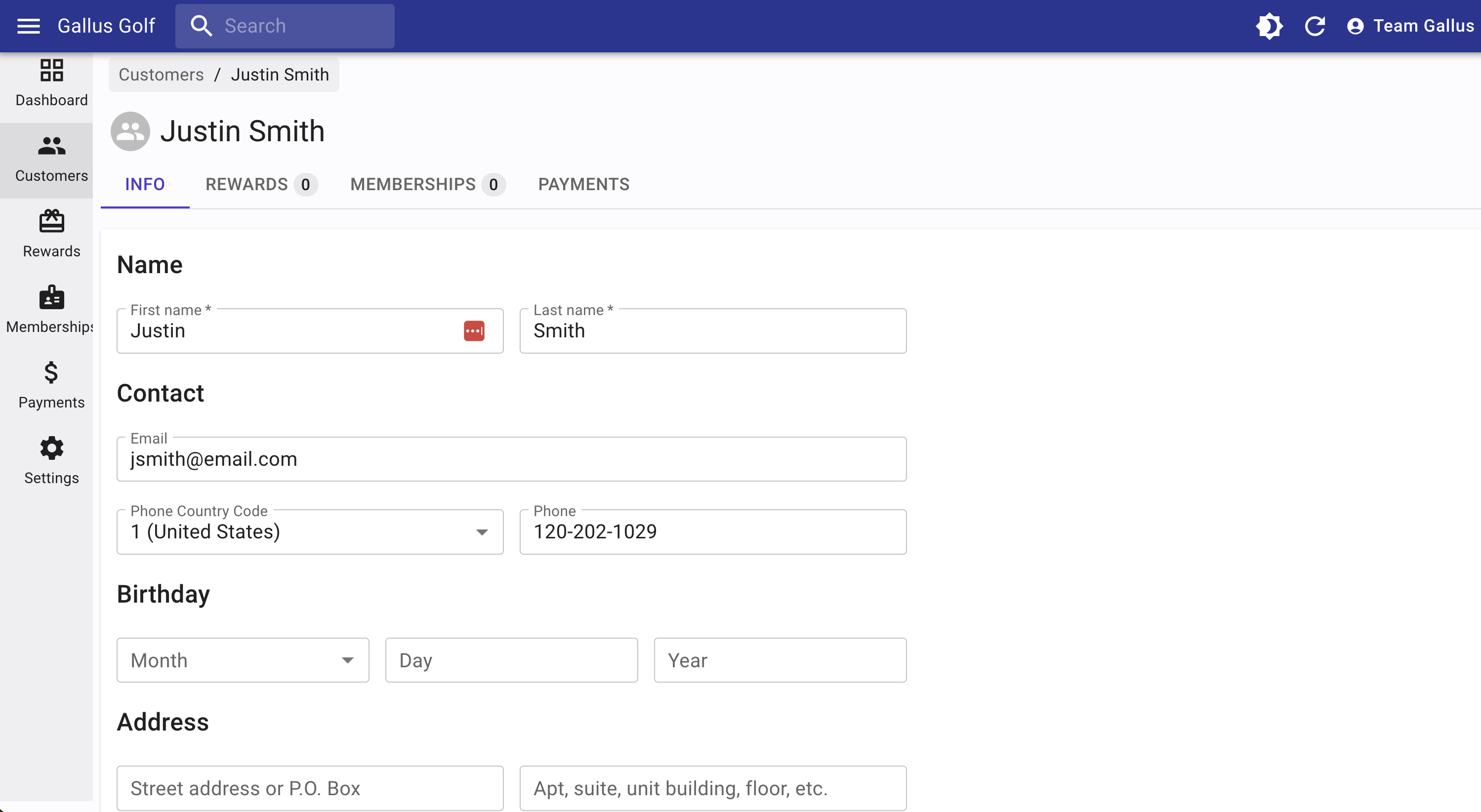The image size is (1481, 812).
Task: Click the First name field
Action: (310, 331)
